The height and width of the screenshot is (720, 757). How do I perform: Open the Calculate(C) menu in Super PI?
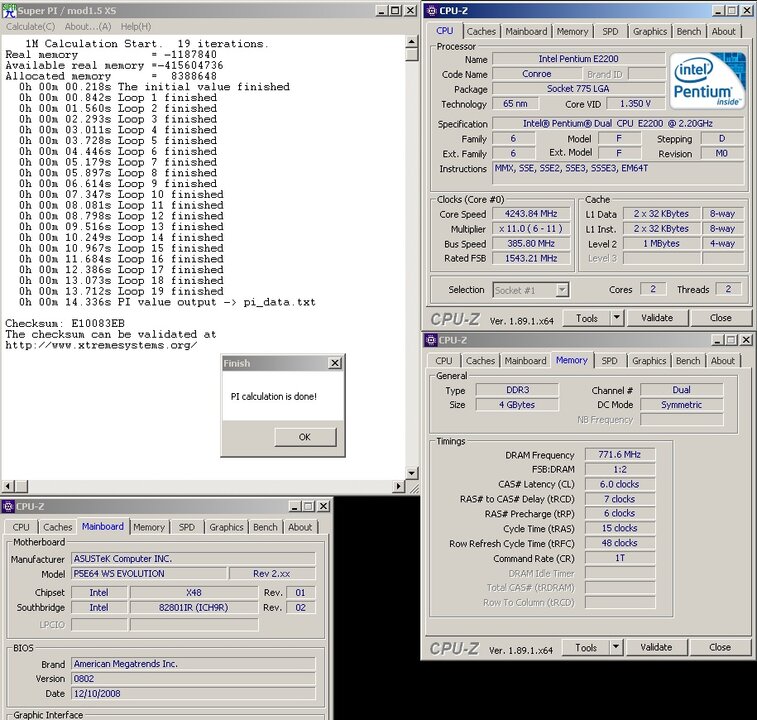tap(30, 27)
